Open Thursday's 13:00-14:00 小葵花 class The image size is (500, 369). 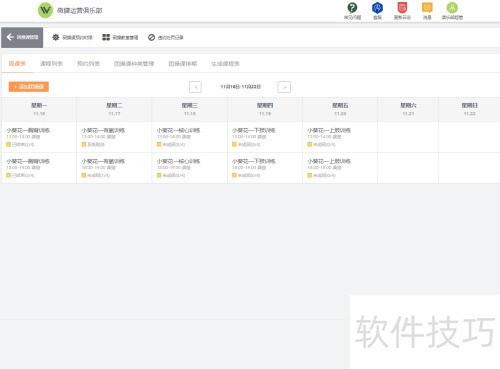point(265,137)
